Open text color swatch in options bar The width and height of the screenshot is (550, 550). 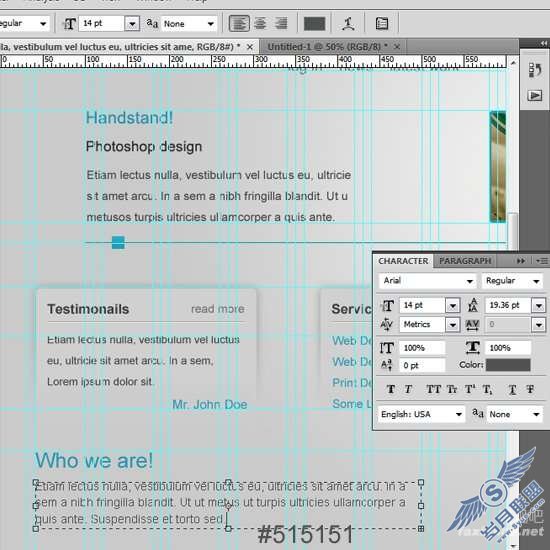tap(314, 24)
